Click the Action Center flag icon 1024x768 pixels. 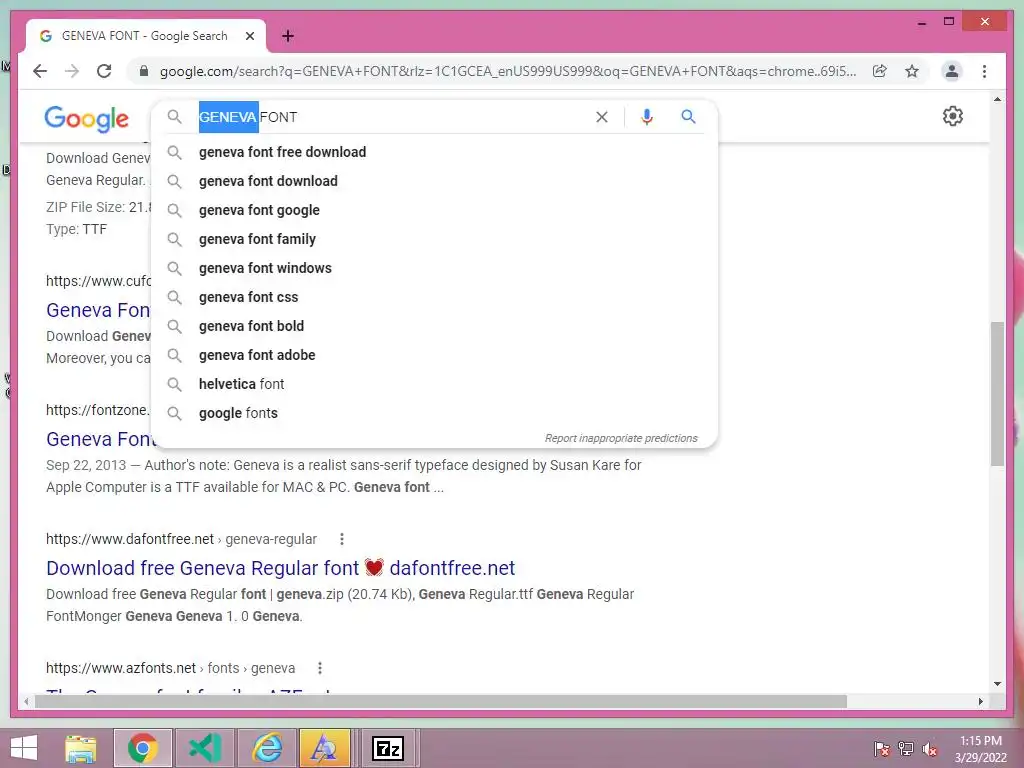click(x=882, y=748)
